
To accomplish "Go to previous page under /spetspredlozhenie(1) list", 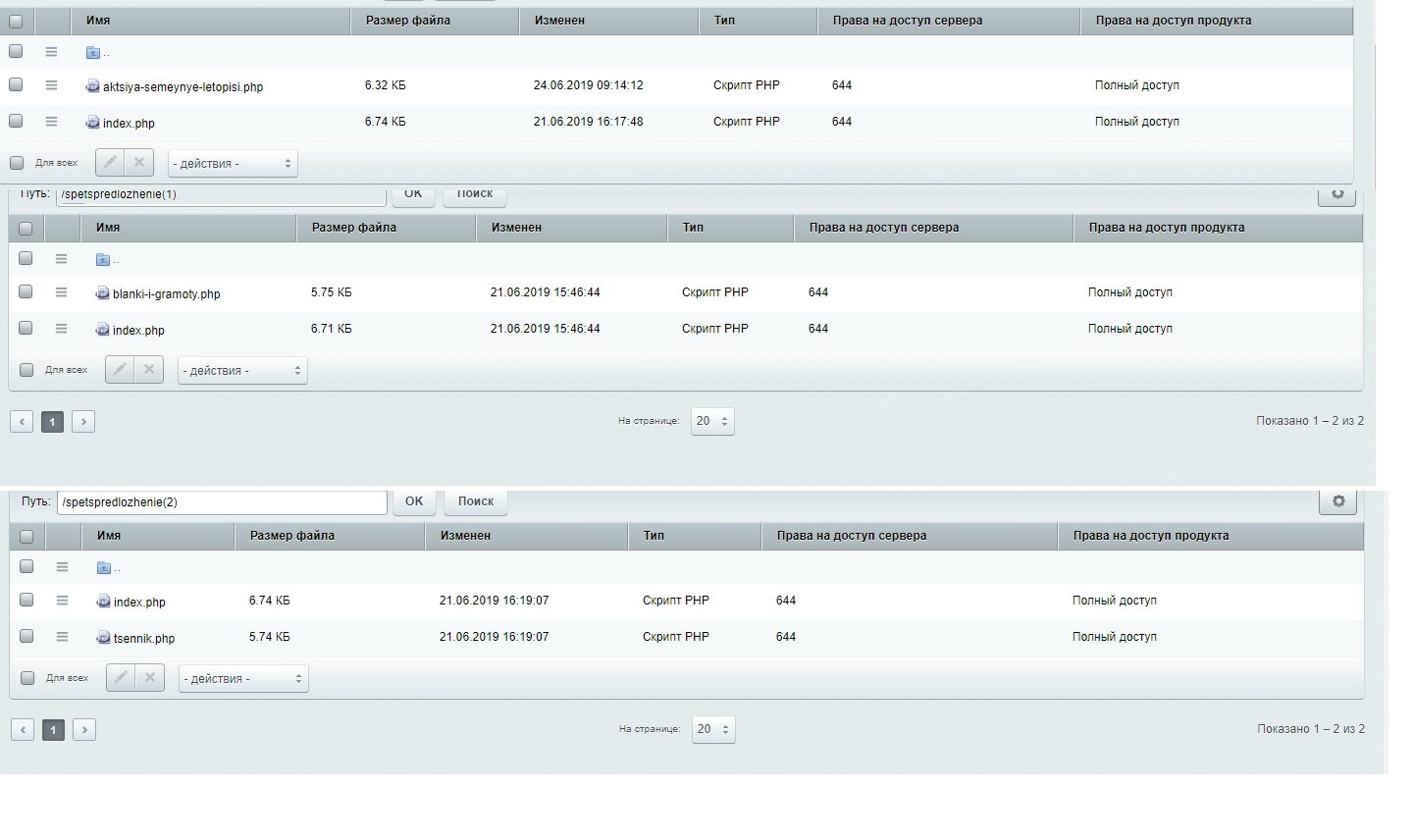I will (22, 421).
